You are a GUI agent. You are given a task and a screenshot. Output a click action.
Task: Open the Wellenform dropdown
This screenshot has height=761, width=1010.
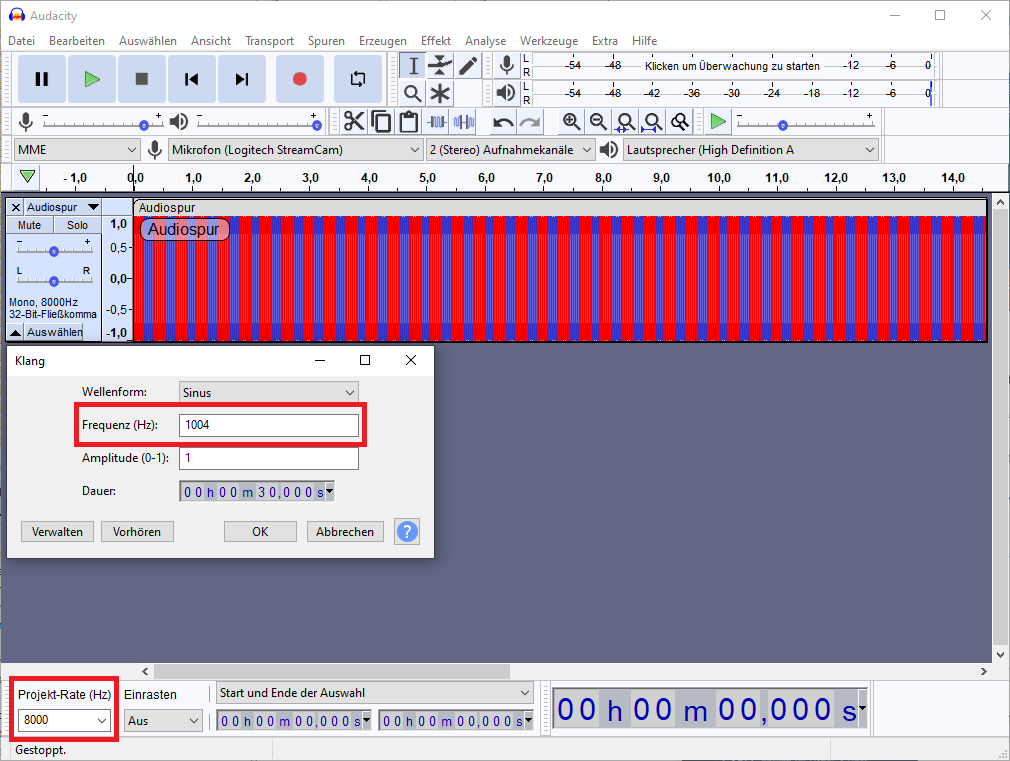pyautogui.click(x=268, y=392)
